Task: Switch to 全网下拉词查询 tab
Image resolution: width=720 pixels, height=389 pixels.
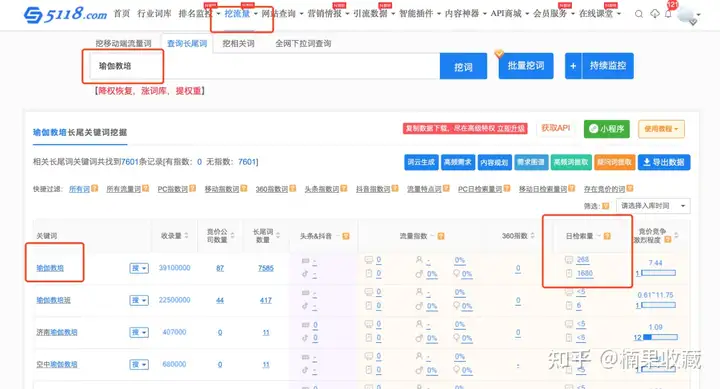Action: coord(303,44)
